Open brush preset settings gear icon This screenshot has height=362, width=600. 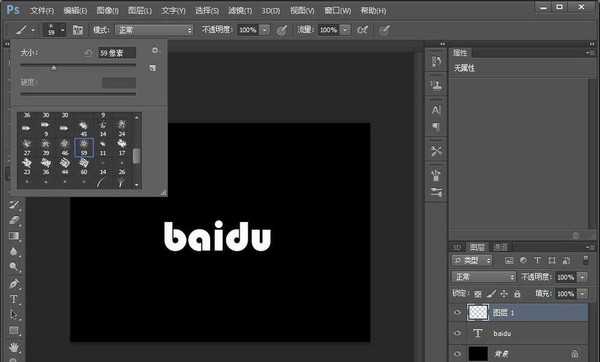point(155,51)
